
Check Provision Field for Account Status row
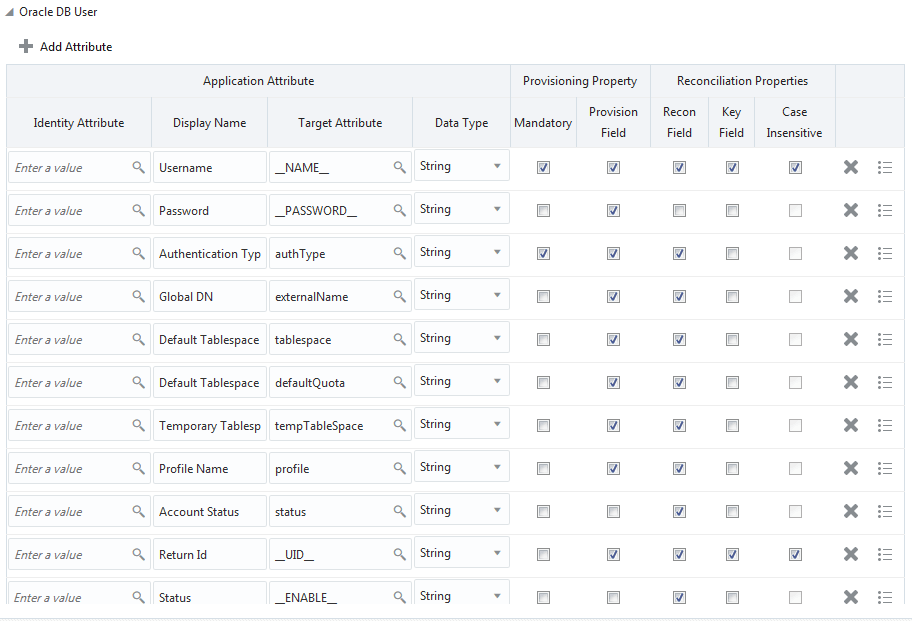(x=613, y=512)
